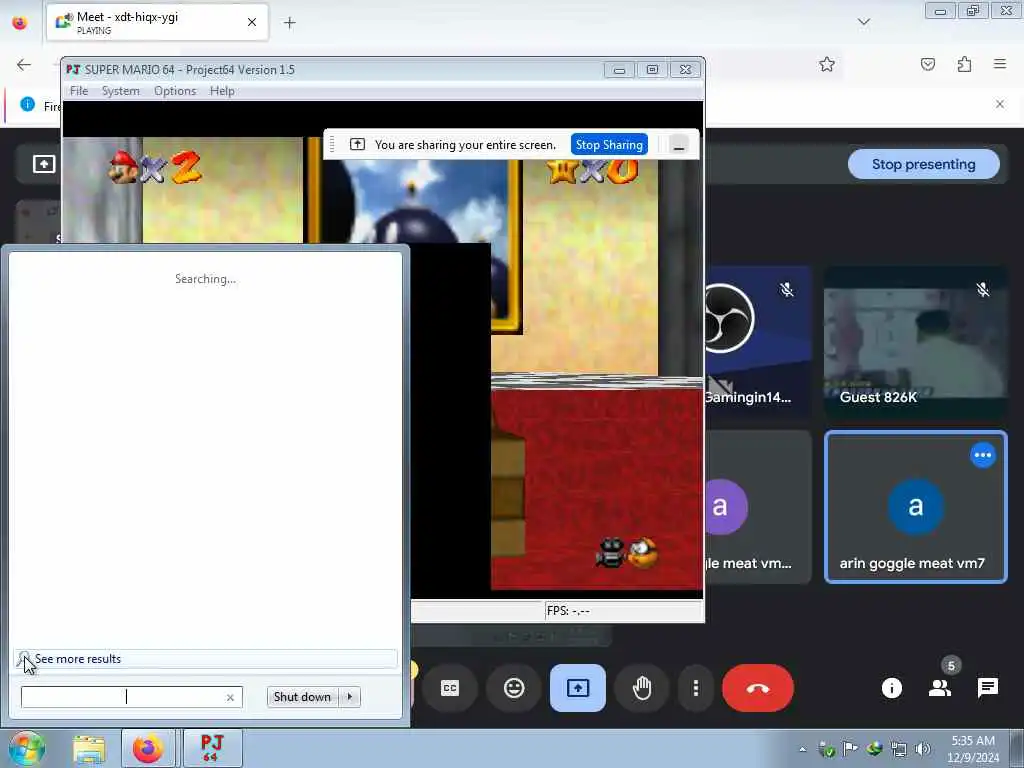Image resolution: width=1024 pixels, height=768 pixels.
Task: Dismiss the Firefox notification bar
Action: [999, 104]
